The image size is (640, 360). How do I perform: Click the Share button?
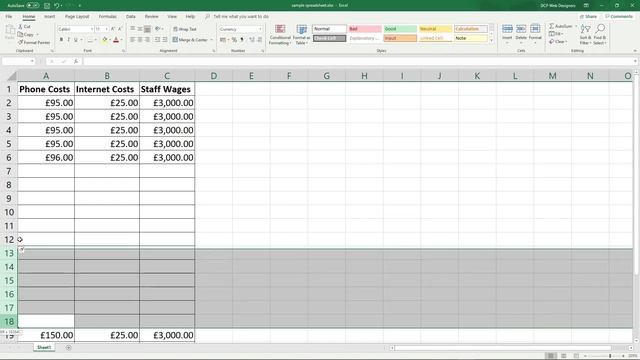point(588,17)
